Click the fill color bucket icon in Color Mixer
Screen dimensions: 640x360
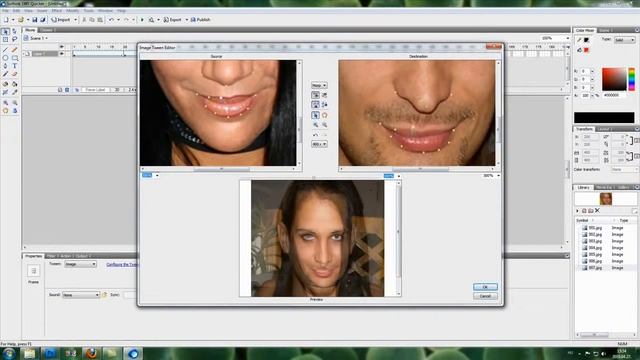click(x=579, y=50)
